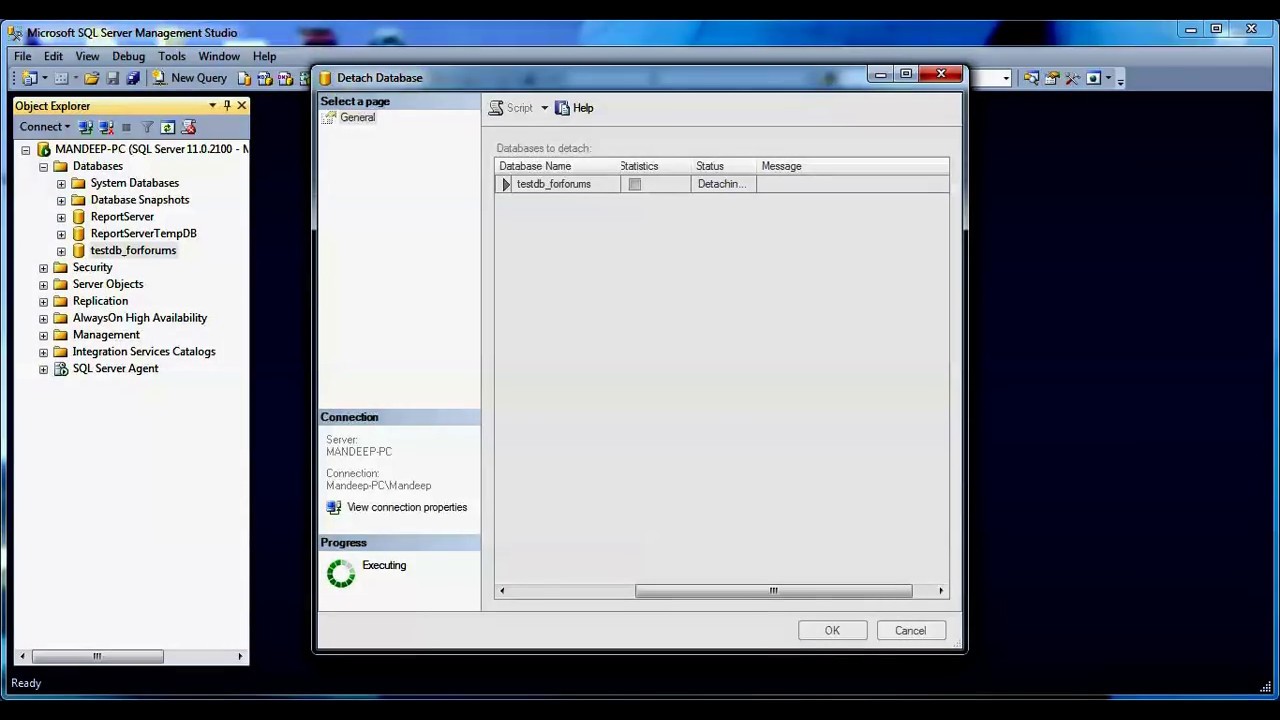Click the Executing progress spinner

(341, 573)
